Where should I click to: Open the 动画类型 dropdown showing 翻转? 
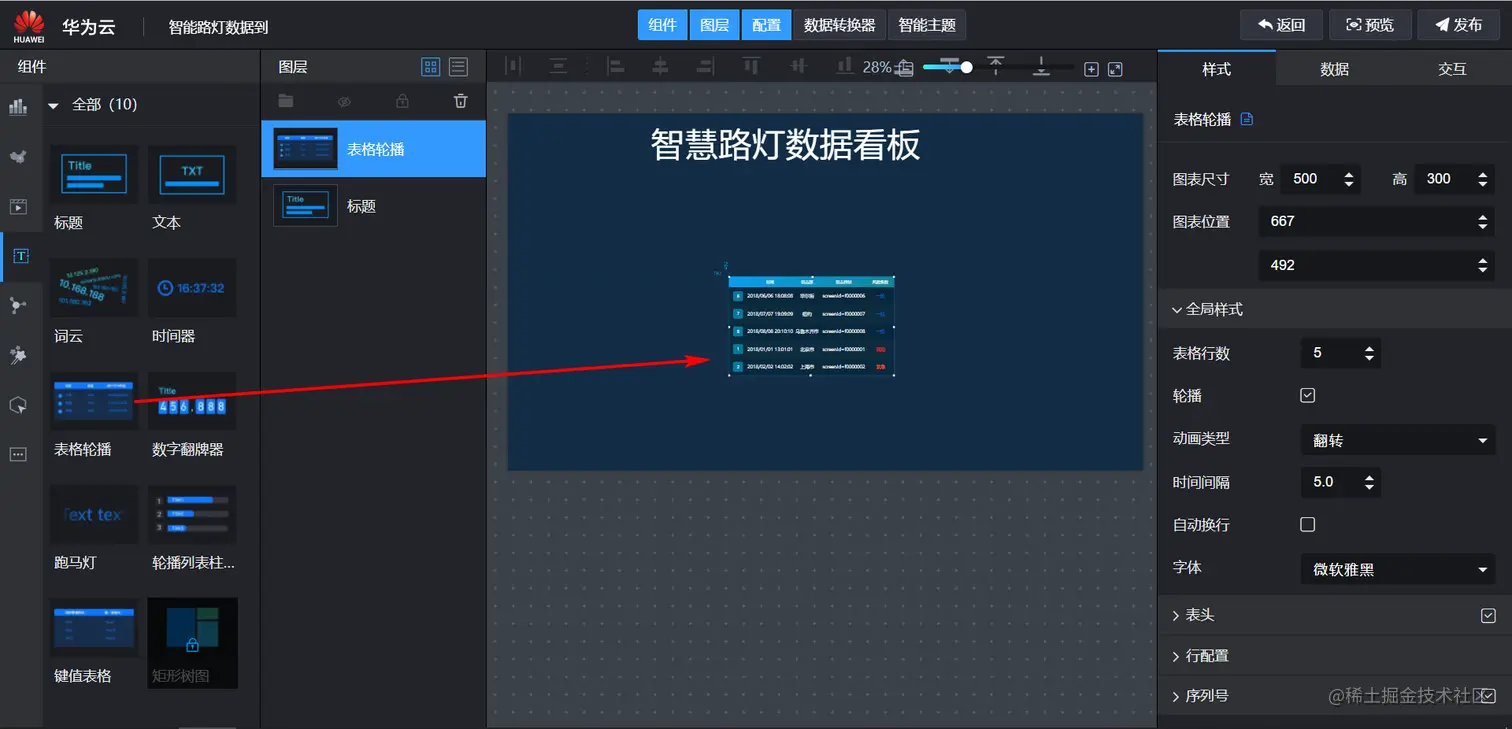(x=1398, y=440)
